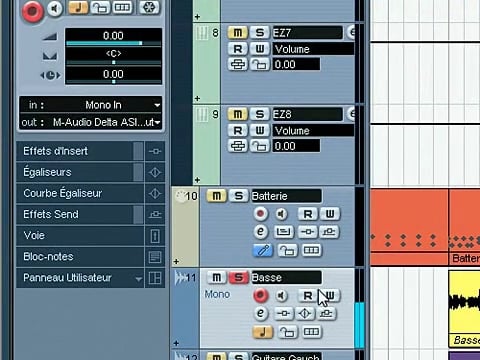Click the Effets d'Insert bypass icon
Image resolution: width=480 pixels, height=360 pixels.
155,151
